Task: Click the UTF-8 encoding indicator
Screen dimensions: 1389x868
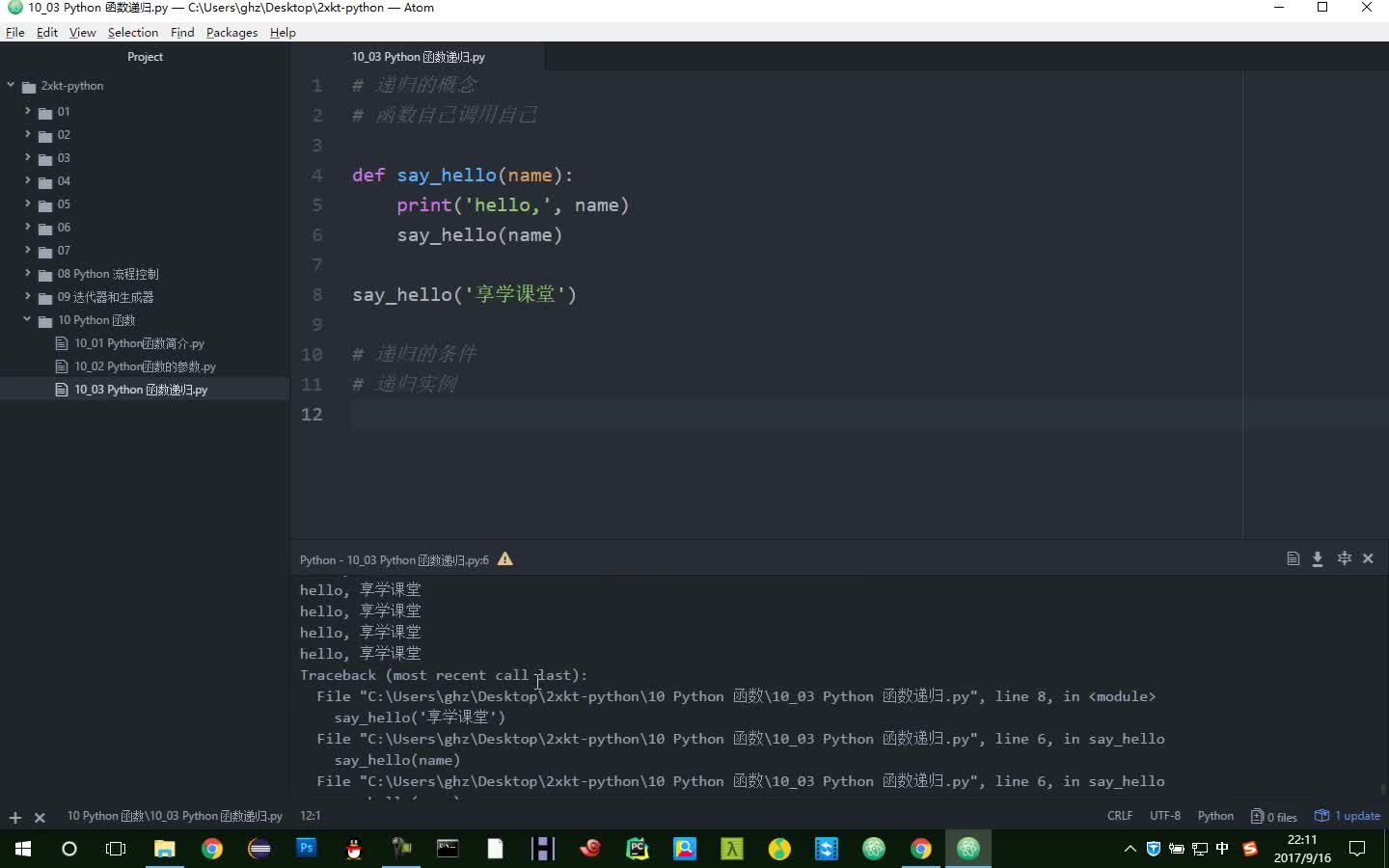Action: click(1164, 816)
